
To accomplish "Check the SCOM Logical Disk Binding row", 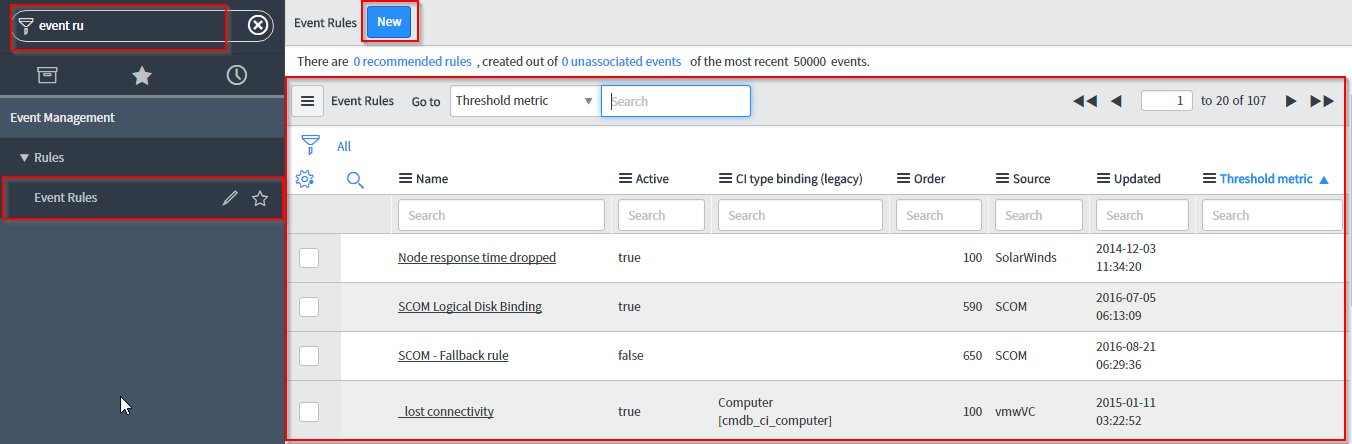I will 309,307.
